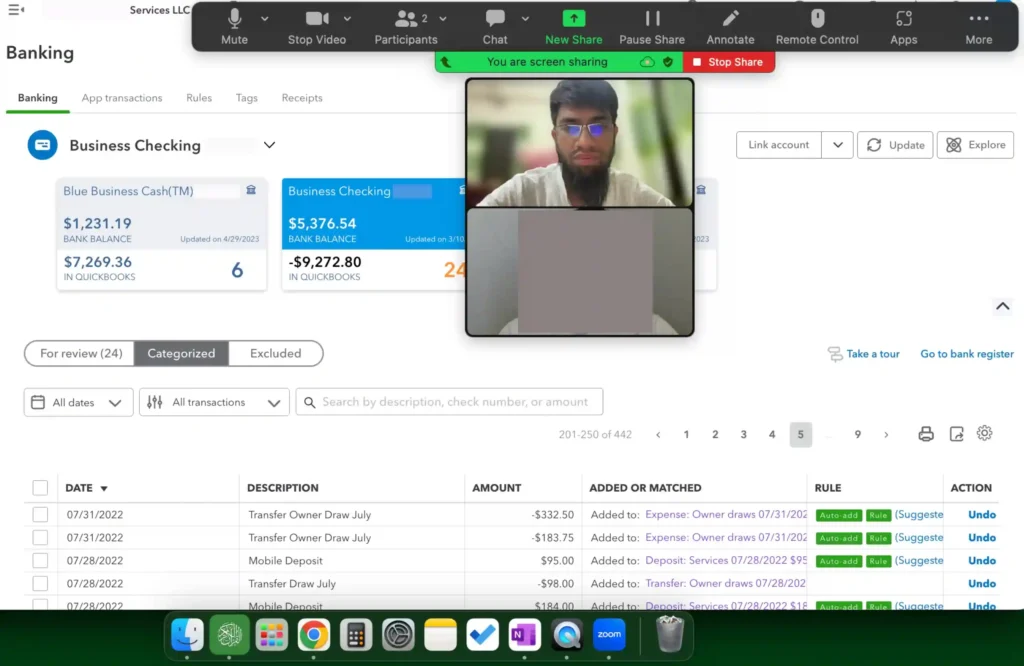1024x666 pixels.
Task: Switch to the App transactions tab
Action: pyautogui.click(x=121, y=98)
